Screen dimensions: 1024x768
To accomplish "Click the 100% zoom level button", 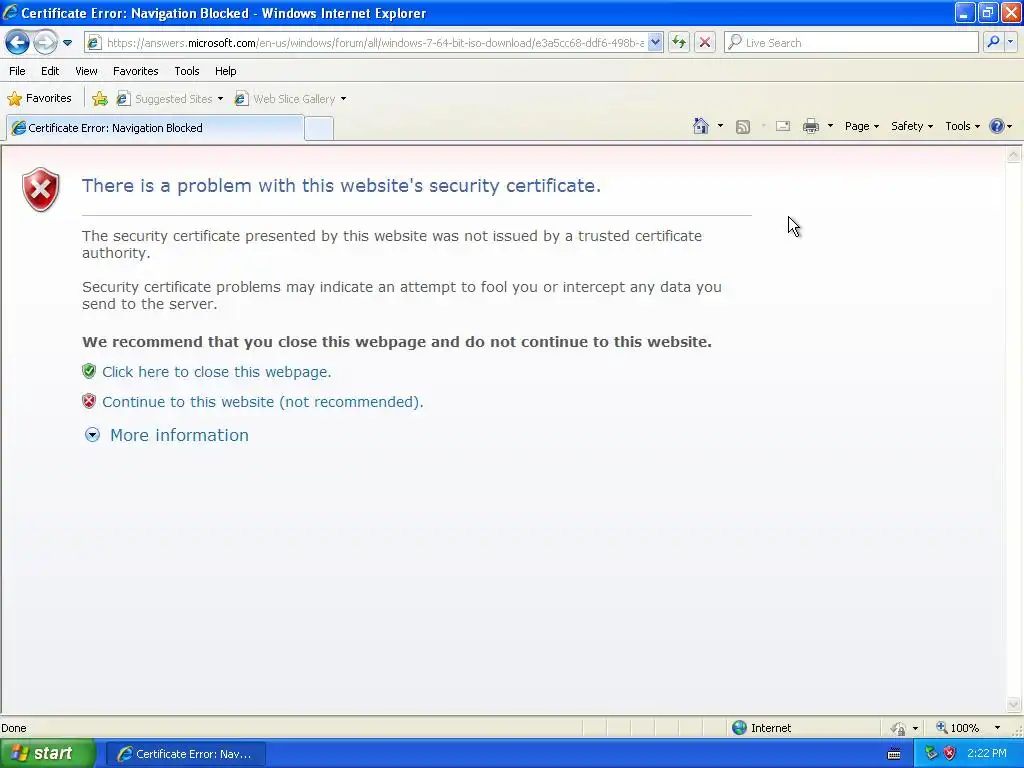I will point(958,728).
